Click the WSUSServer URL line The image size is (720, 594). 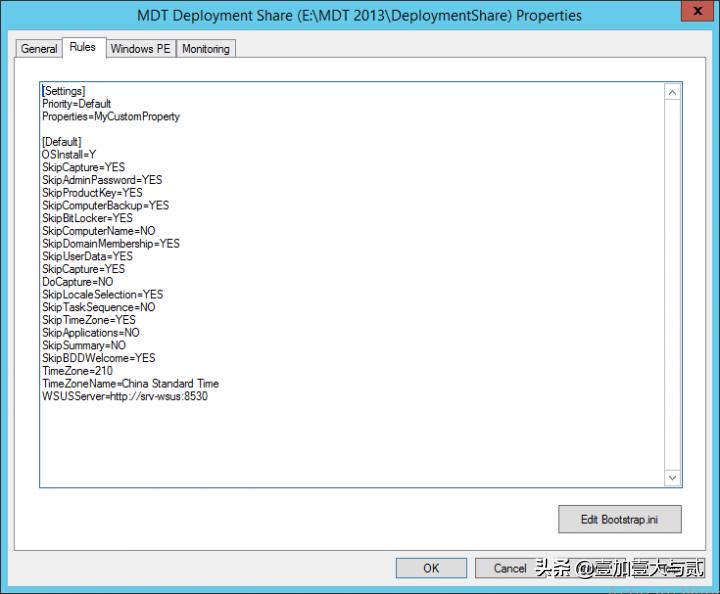[125, 396]
